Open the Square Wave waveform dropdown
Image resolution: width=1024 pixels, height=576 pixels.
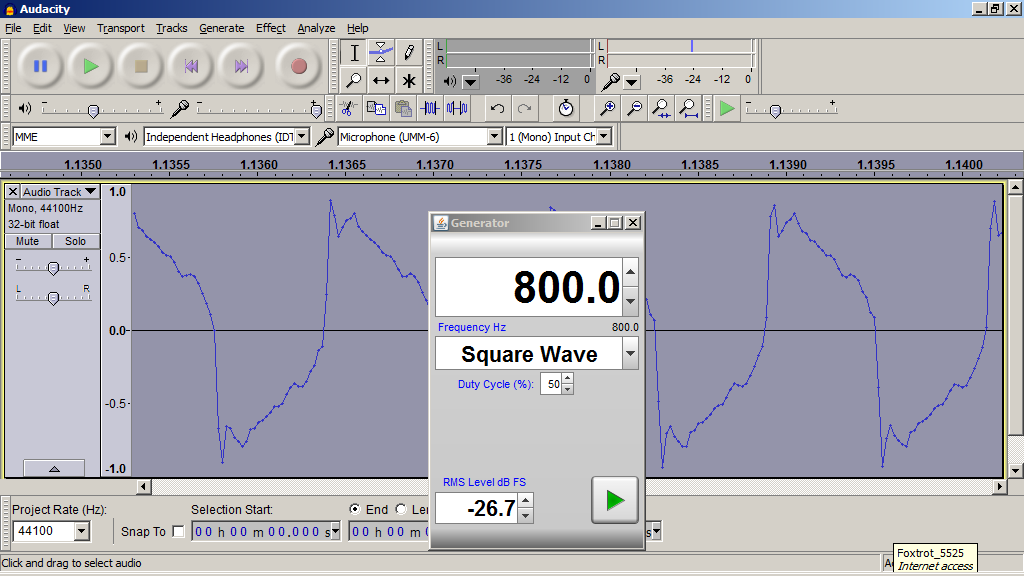[x=630, y=353]
